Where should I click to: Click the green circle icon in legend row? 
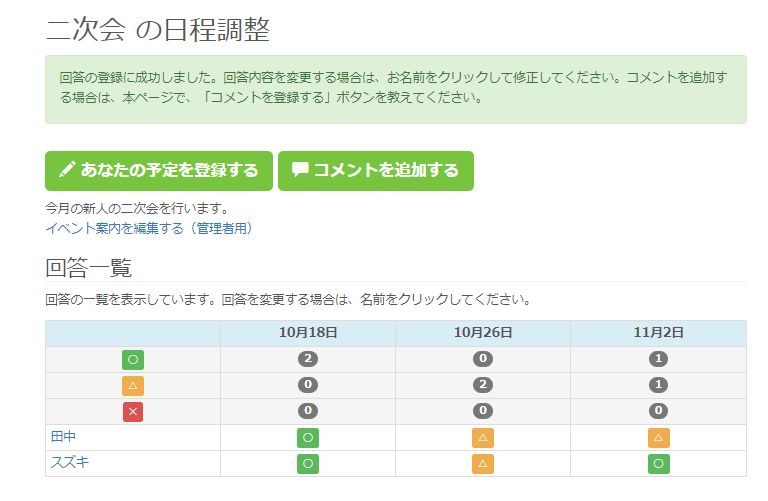(x=133, y=359)
